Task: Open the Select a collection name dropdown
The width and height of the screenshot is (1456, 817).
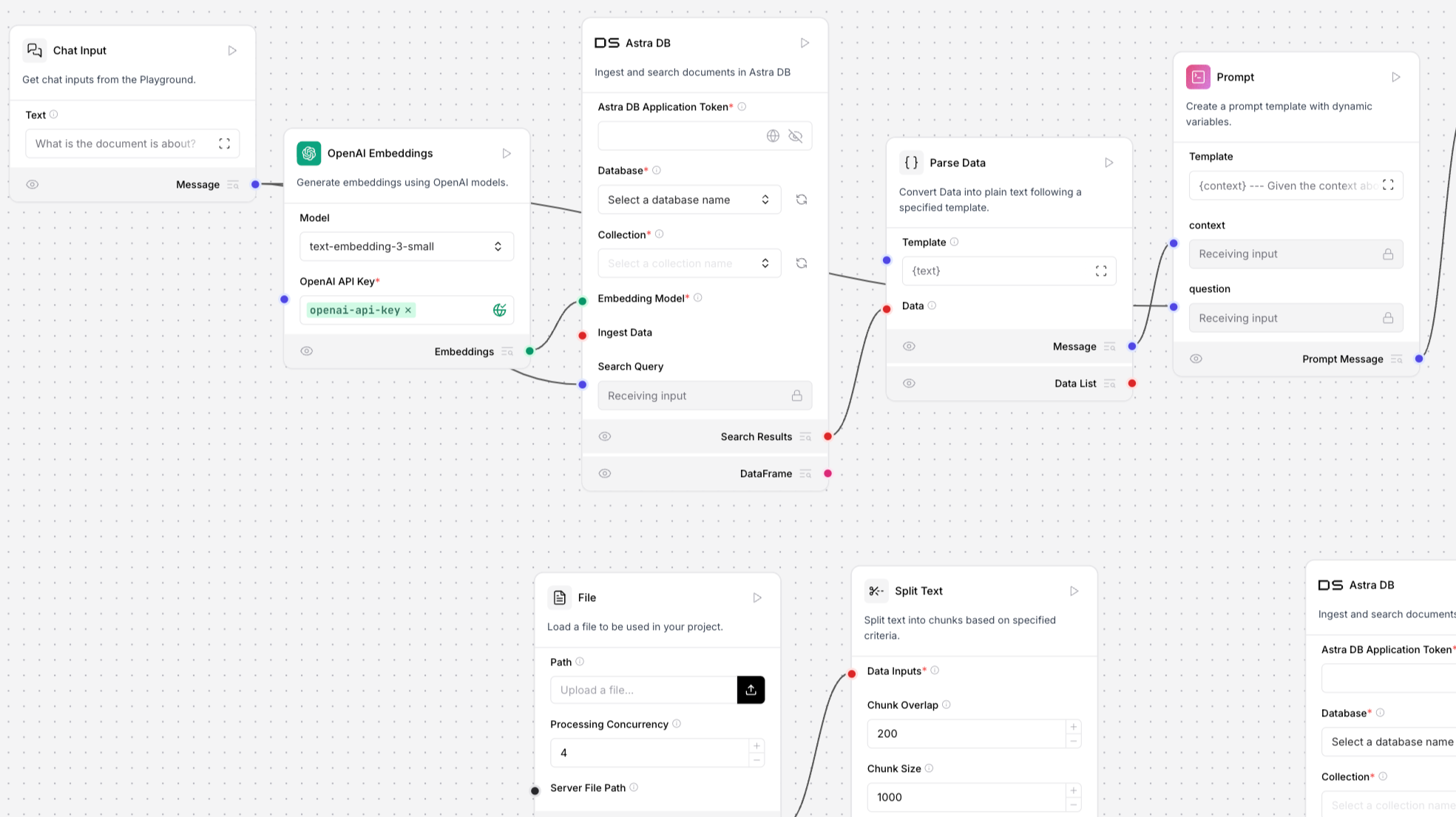Action: (x=689, y=262)
